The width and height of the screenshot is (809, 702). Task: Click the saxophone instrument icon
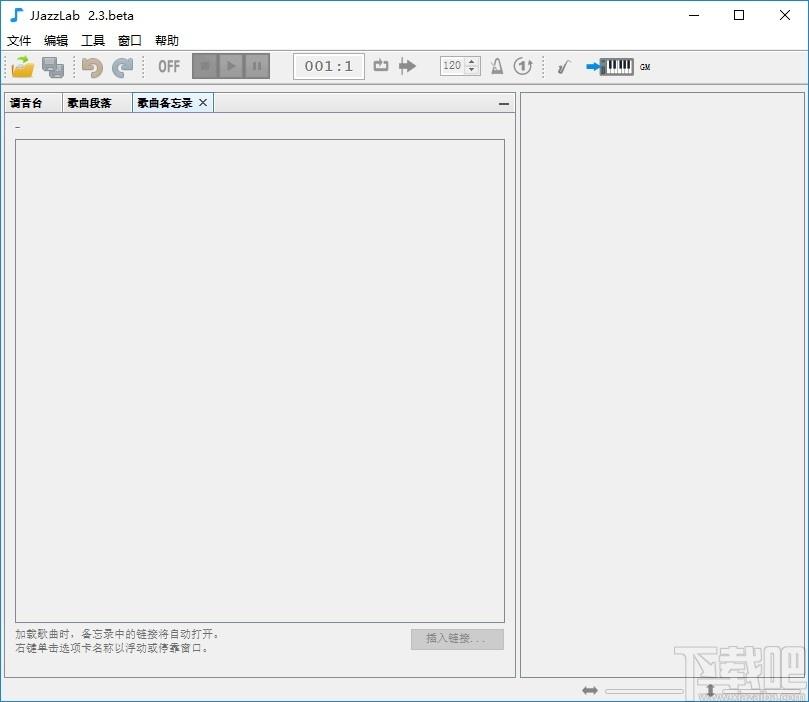point(563,67)
